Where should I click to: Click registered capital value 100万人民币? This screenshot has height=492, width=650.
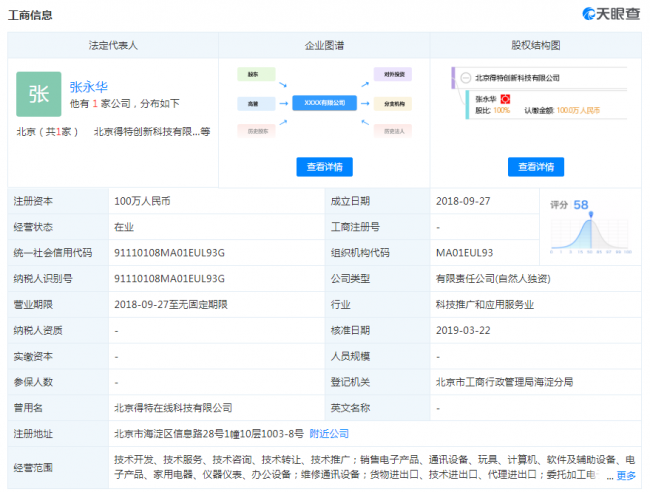[x=142, y=201]
